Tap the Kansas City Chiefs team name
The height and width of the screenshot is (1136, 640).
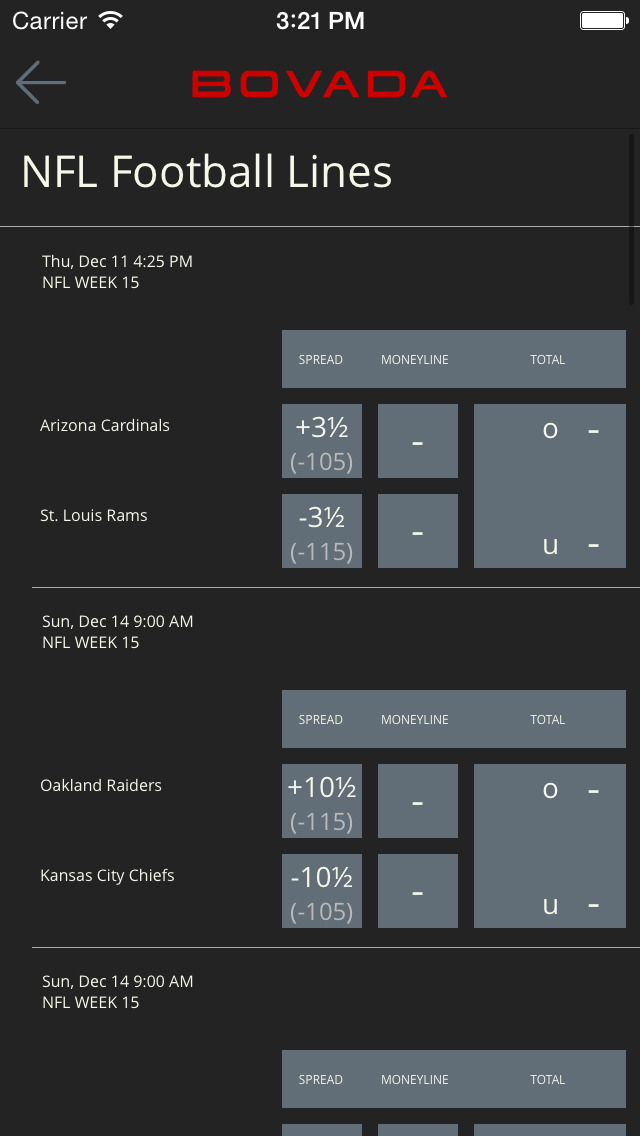(107, 876)
